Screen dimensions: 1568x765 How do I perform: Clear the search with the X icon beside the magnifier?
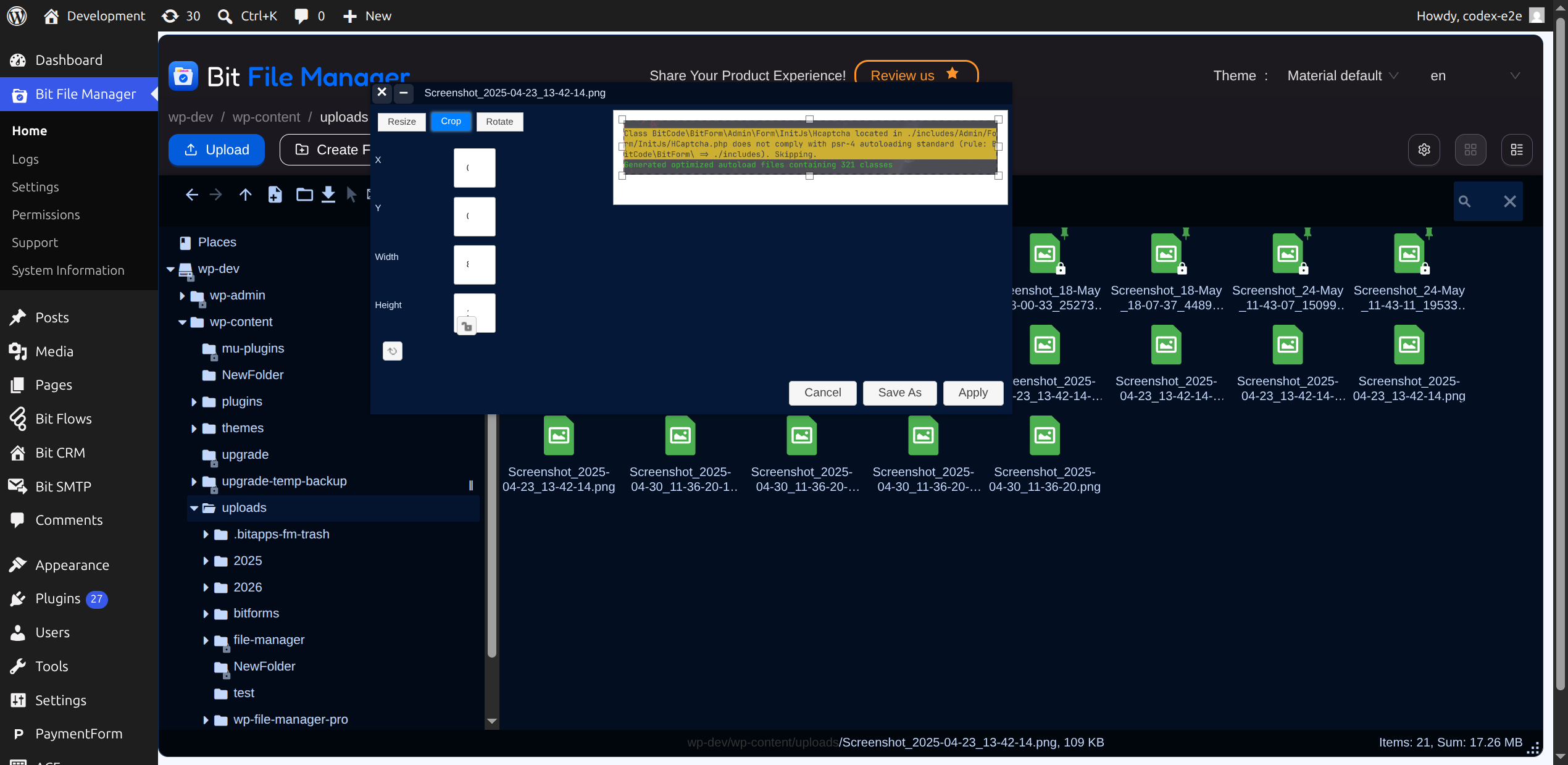click(x=1510, y=201)
